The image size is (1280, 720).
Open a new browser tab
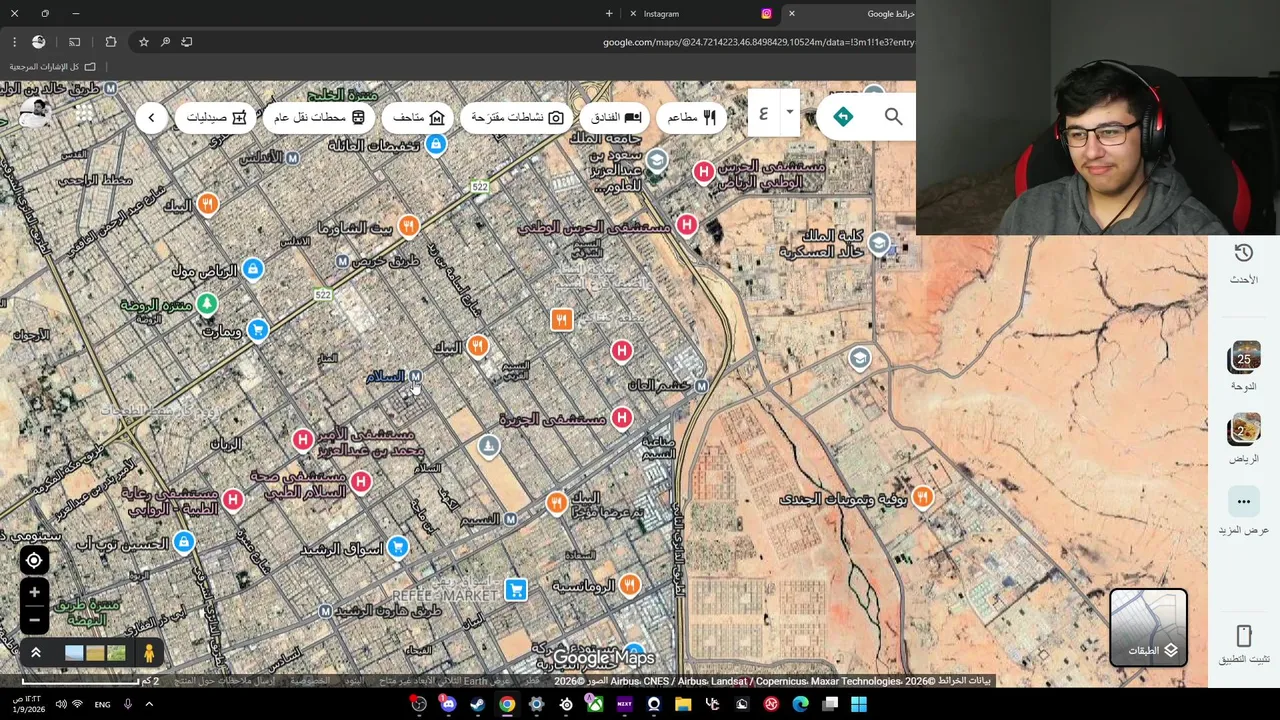(609, 14)
